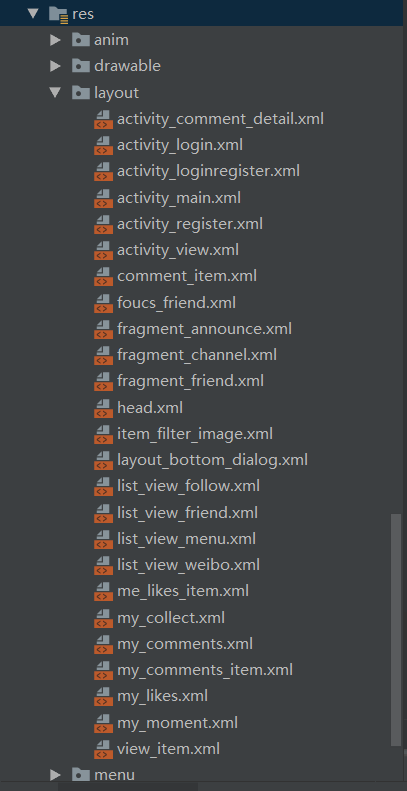Screen dimensions: 407x791
Task: Select my_comments_item.xml
Action: 205,670
